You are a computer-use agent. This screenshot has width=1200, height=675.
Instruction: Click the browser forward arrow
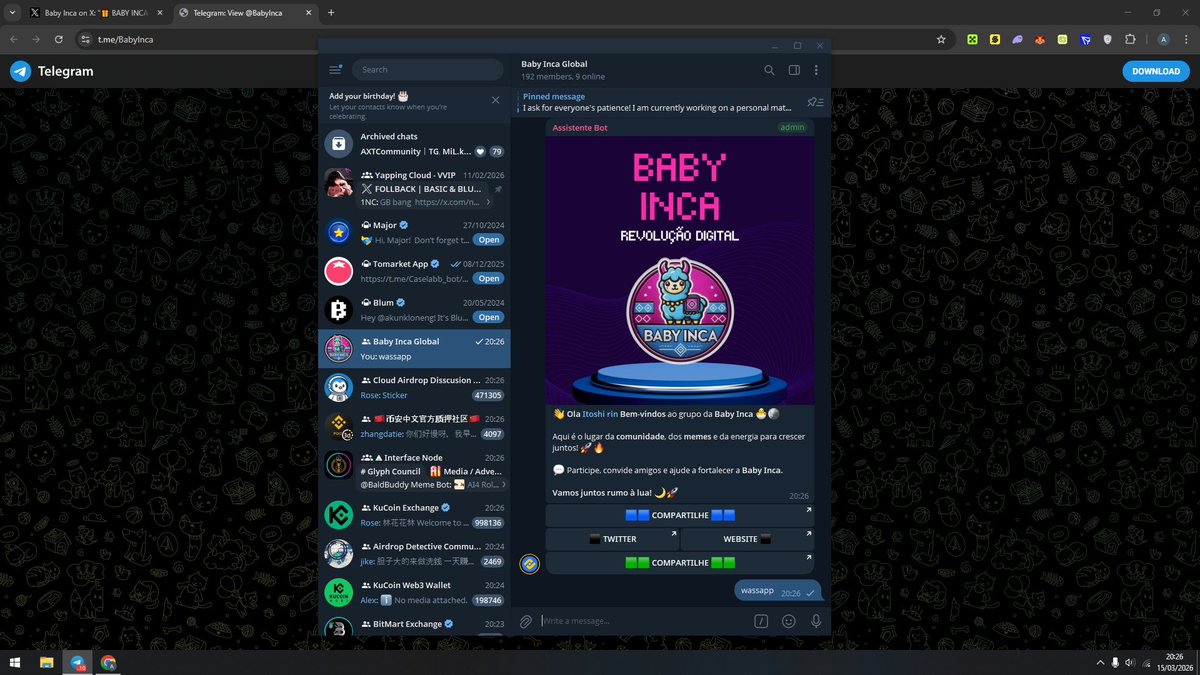click(36, 39)
